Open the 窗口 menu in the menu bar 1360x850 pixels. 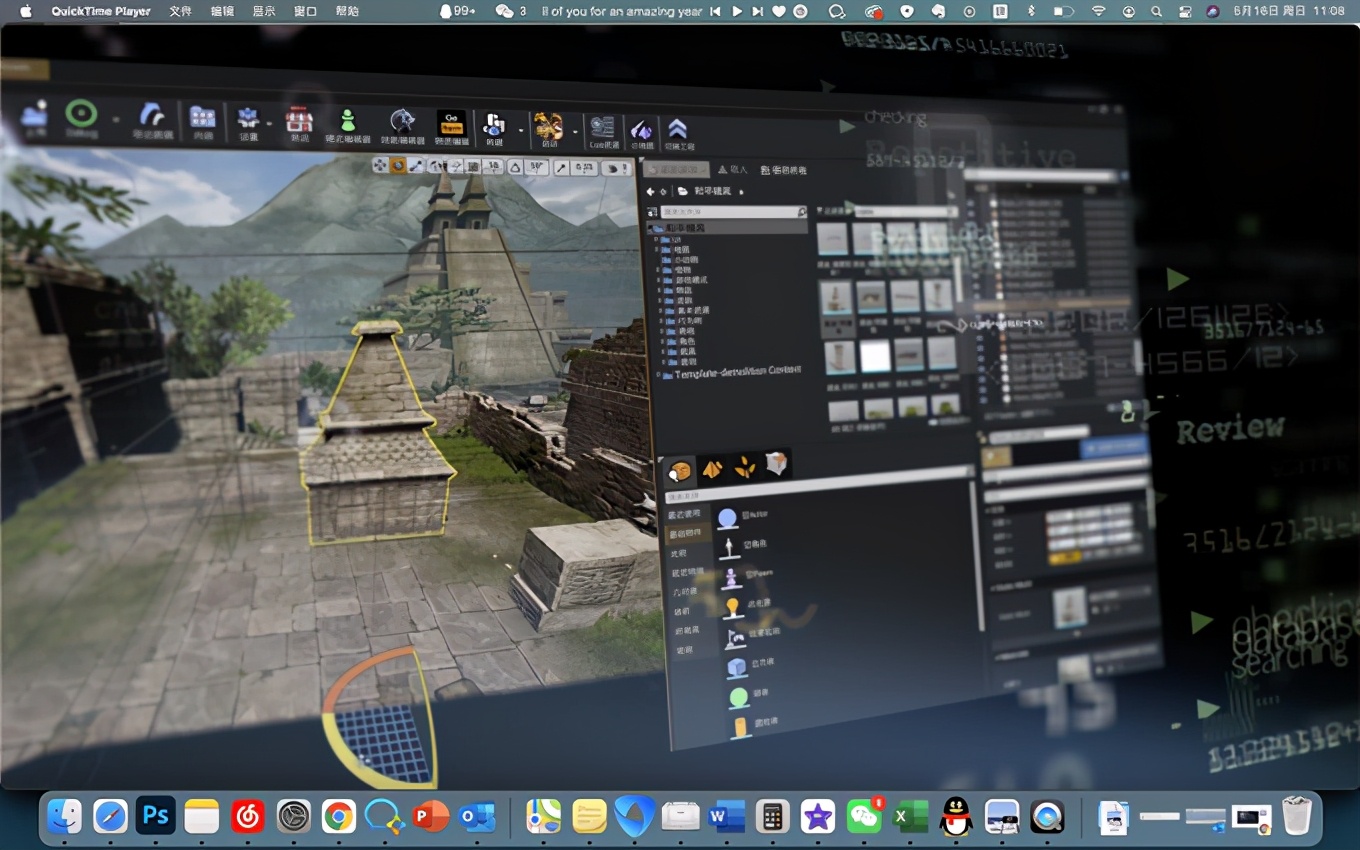pyautogui.click(x=305, y=11)
